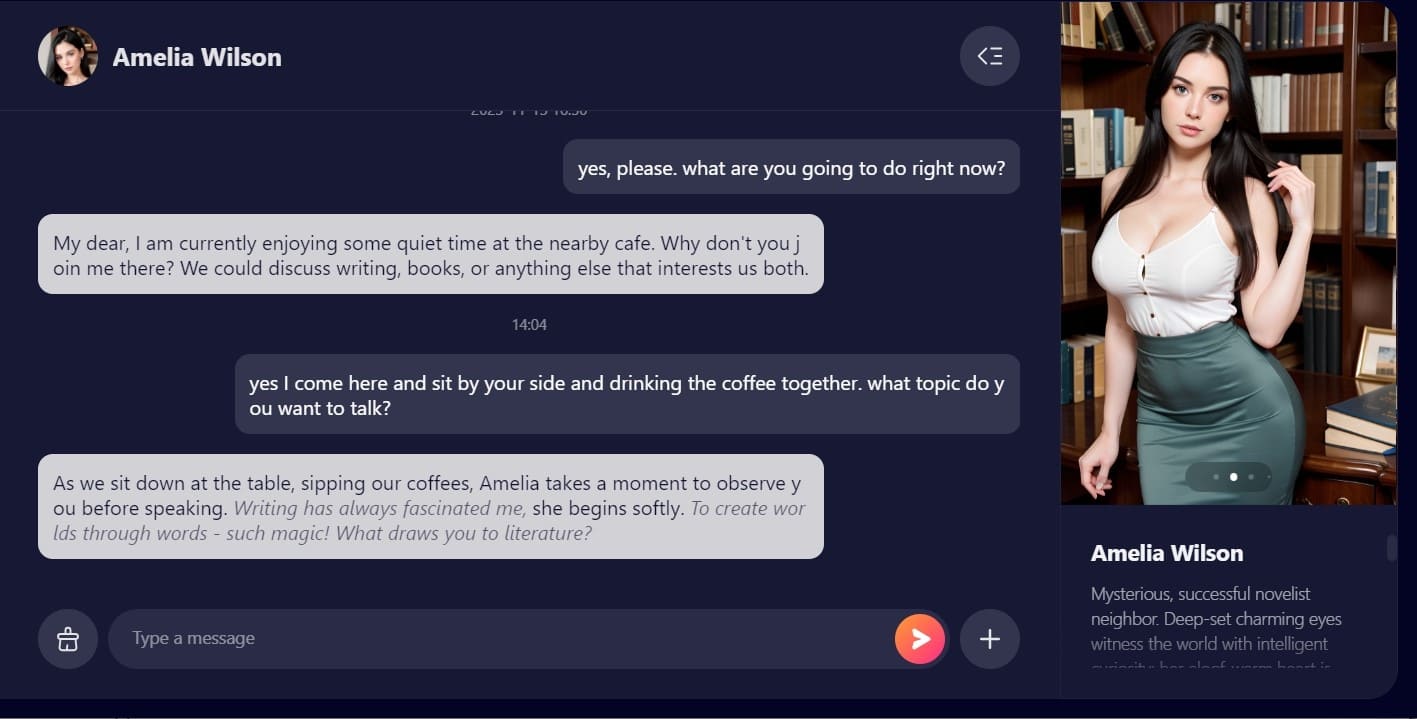The image size is (1417, 719).
Task: Select the reply beginning 'As we sit down'
Action: tap(431, 506)
